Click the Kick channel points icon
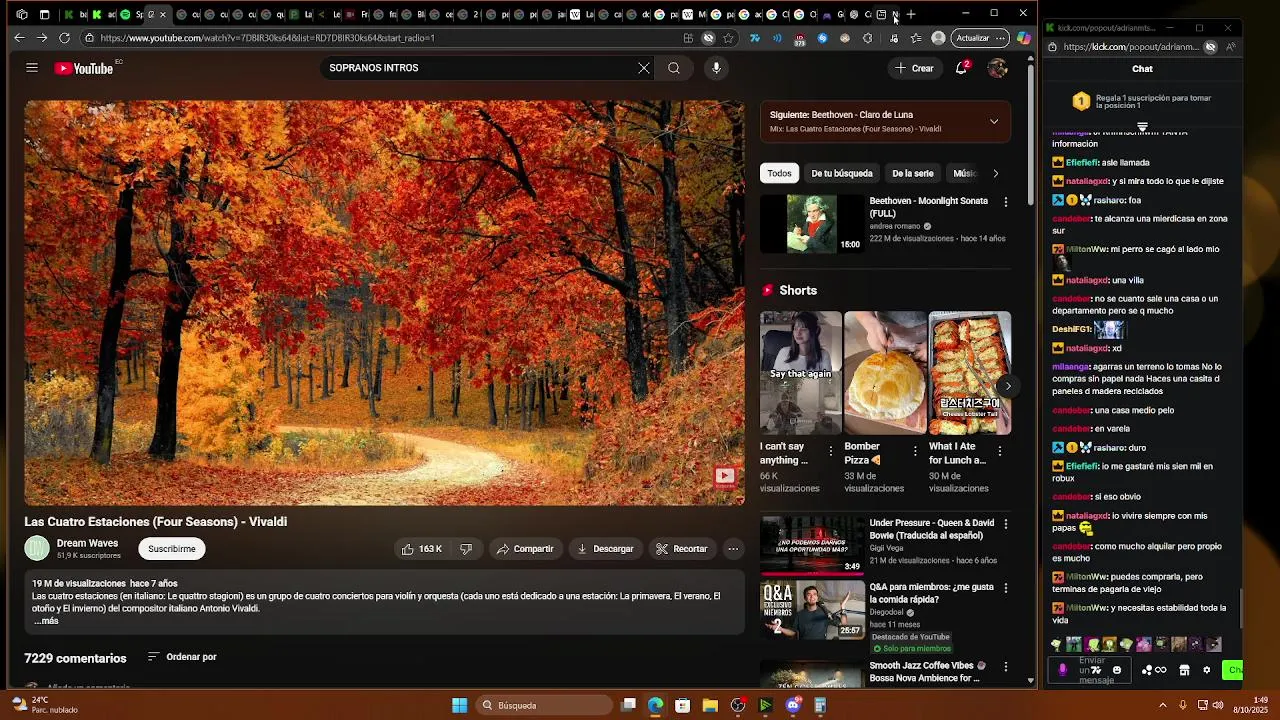The height and width of the screenshot is (720, 1280). click(x=1153, y=670)
